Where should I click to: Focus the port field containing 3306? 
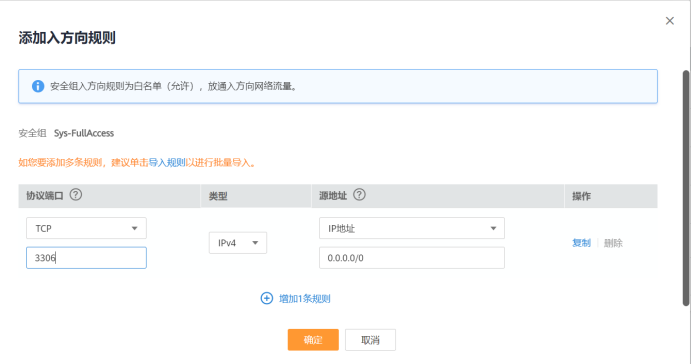click(86, 258)
